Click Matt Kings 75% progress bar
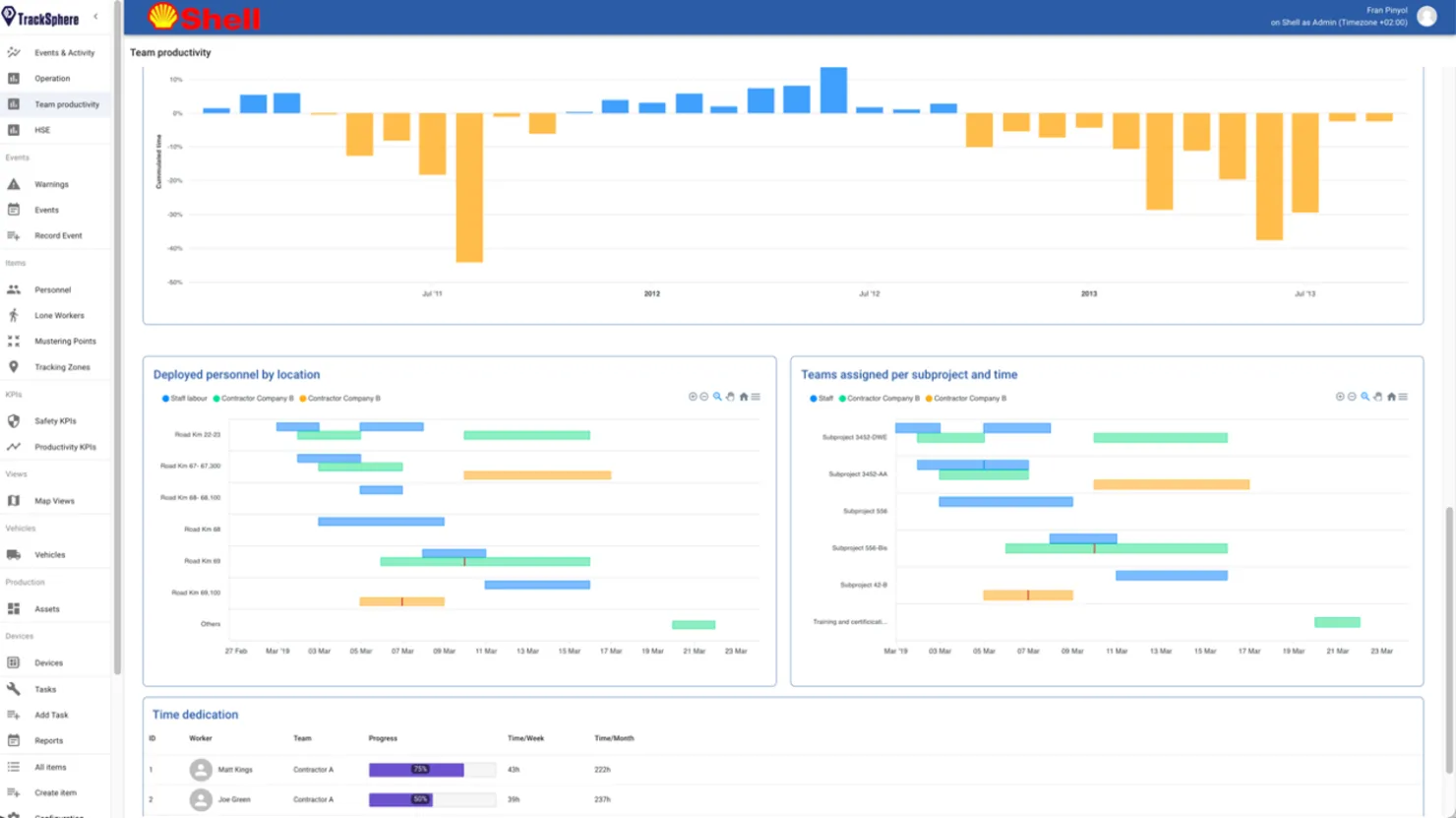This screenshot has height=818, width=1456. tap(430, 770)
